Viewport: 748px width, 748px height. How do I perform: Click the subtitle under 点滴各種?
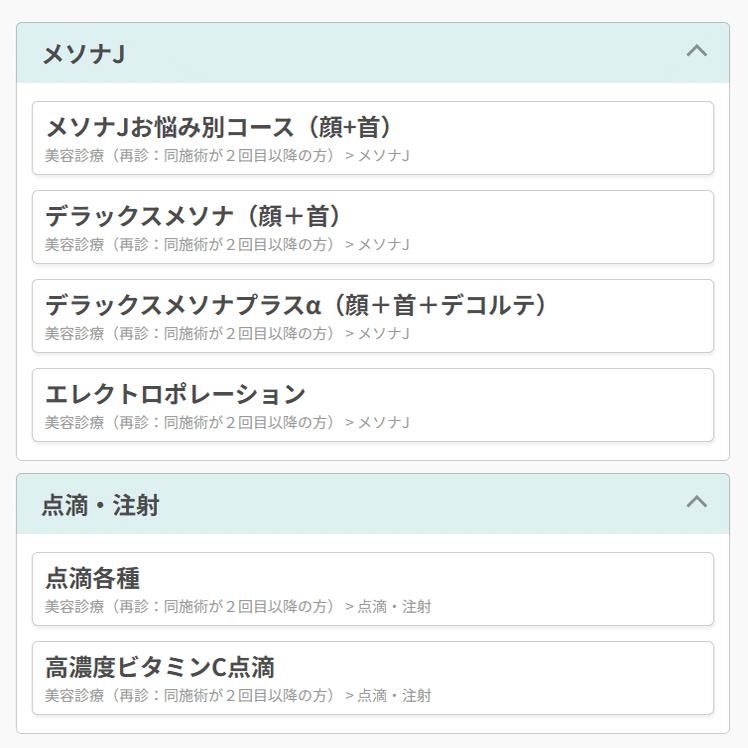190,607
